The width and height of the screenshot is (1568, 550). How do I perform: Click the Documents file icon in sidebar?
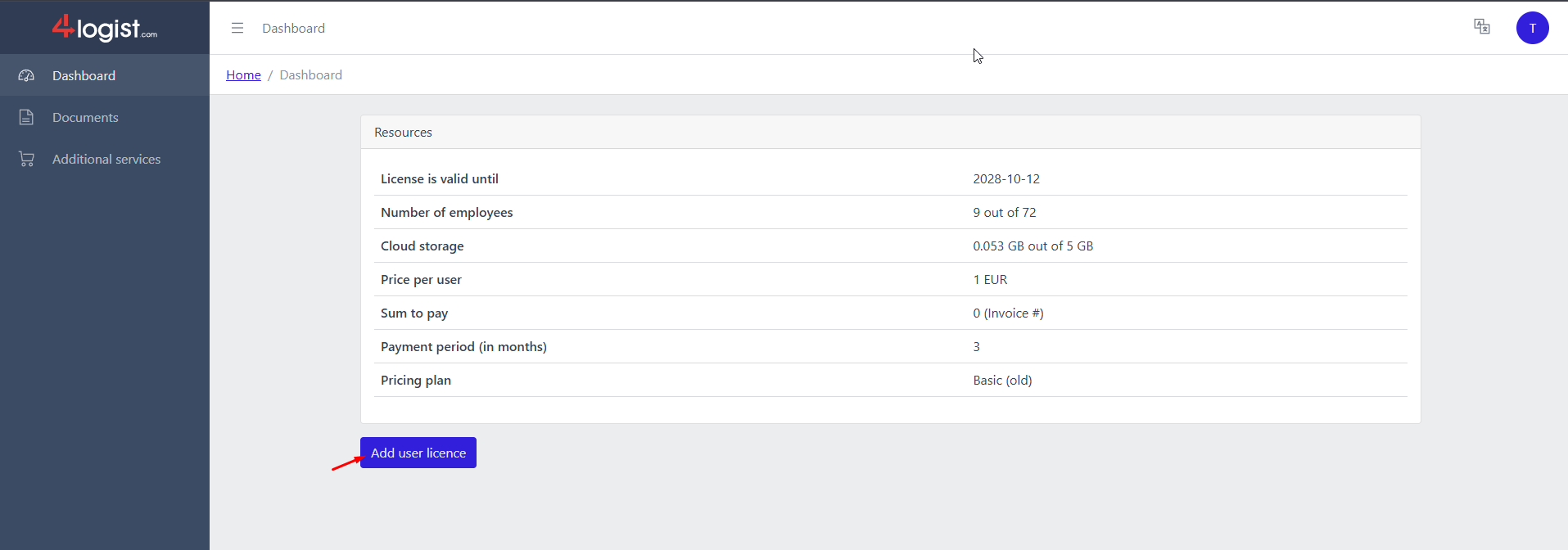[26, 117]
